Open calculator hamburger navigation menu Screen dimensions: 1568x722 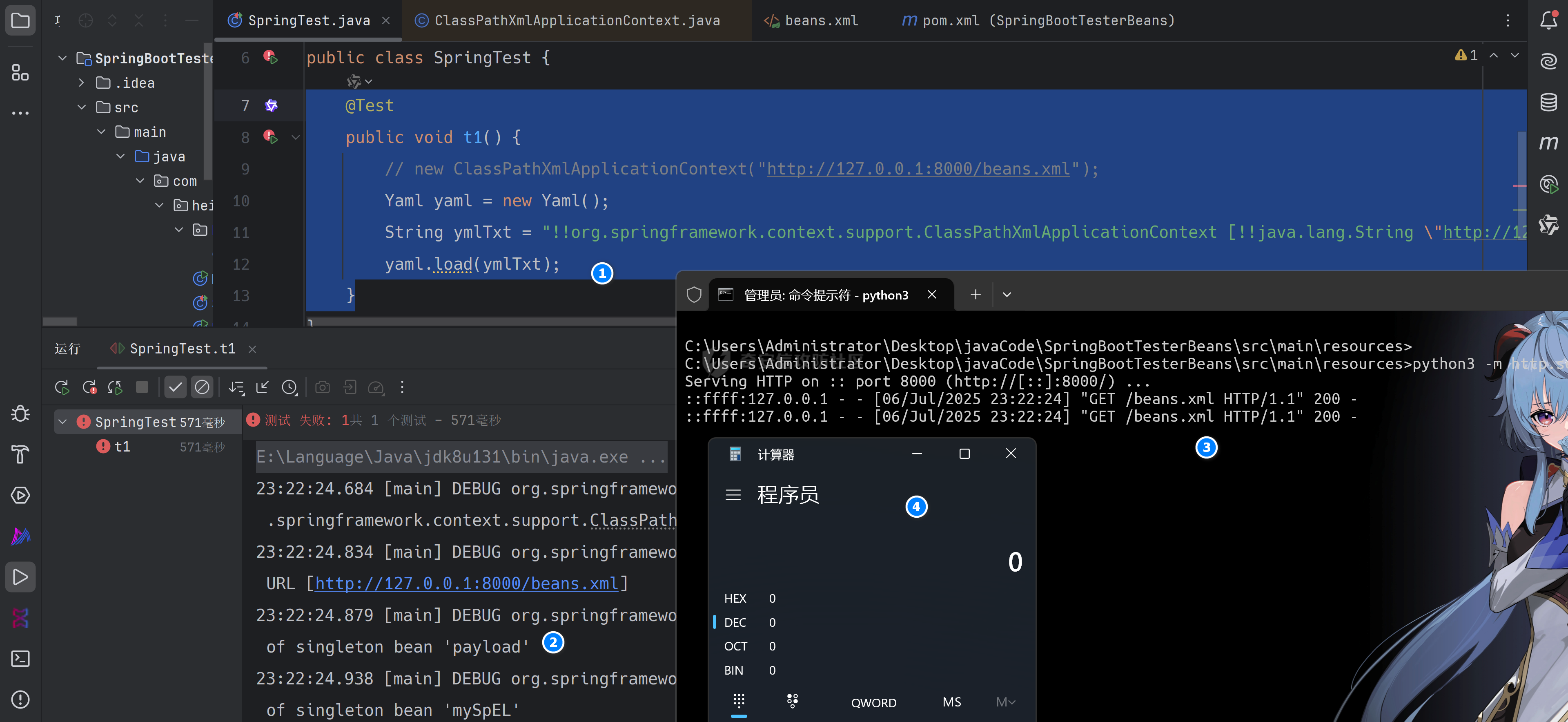733,495
